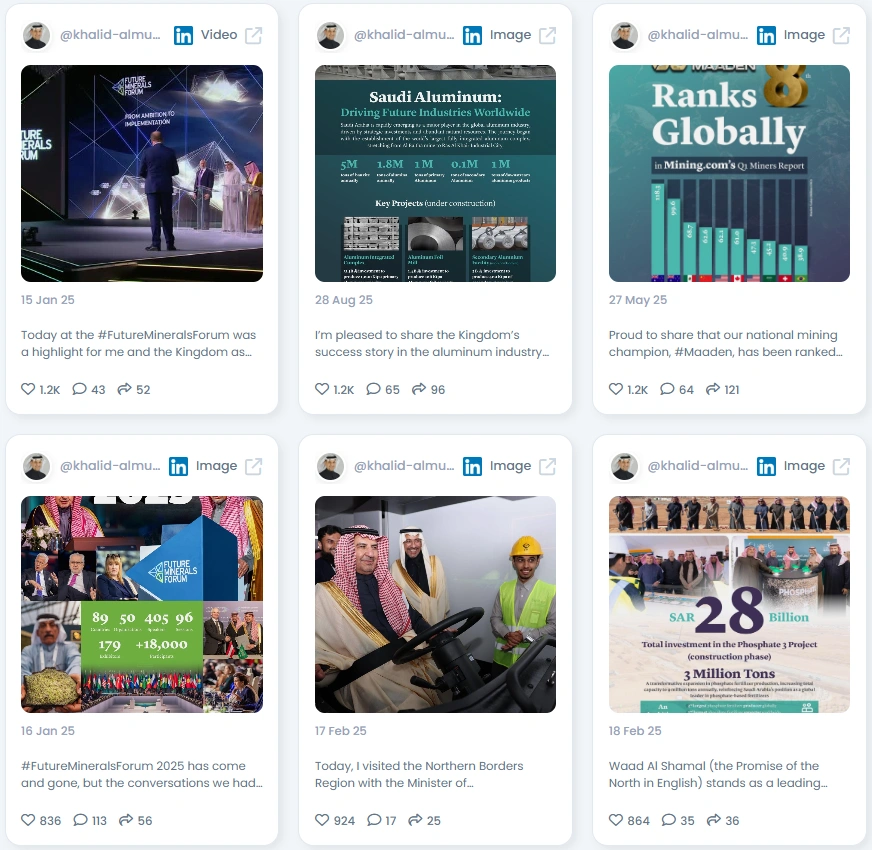Like the 28 Aug 25 aluminum post
The width and height of the screenshot is (872, 850).
click(322, 389)
